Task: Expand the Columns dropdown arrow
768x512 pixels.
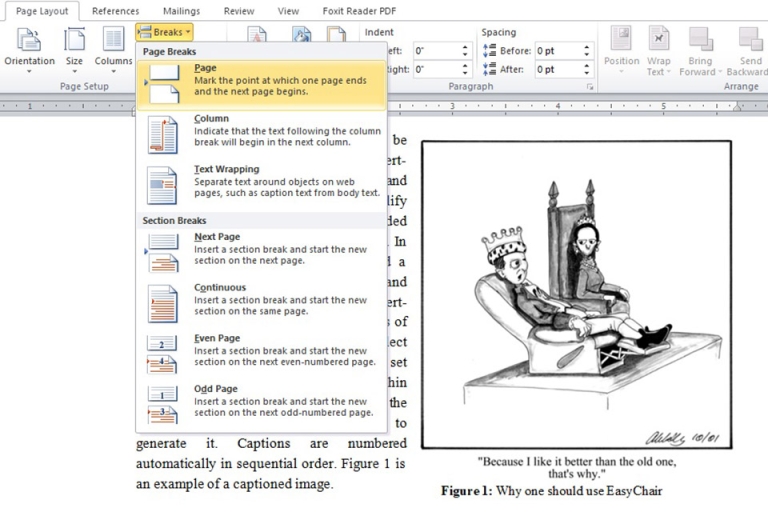Action: click(113, 72)
